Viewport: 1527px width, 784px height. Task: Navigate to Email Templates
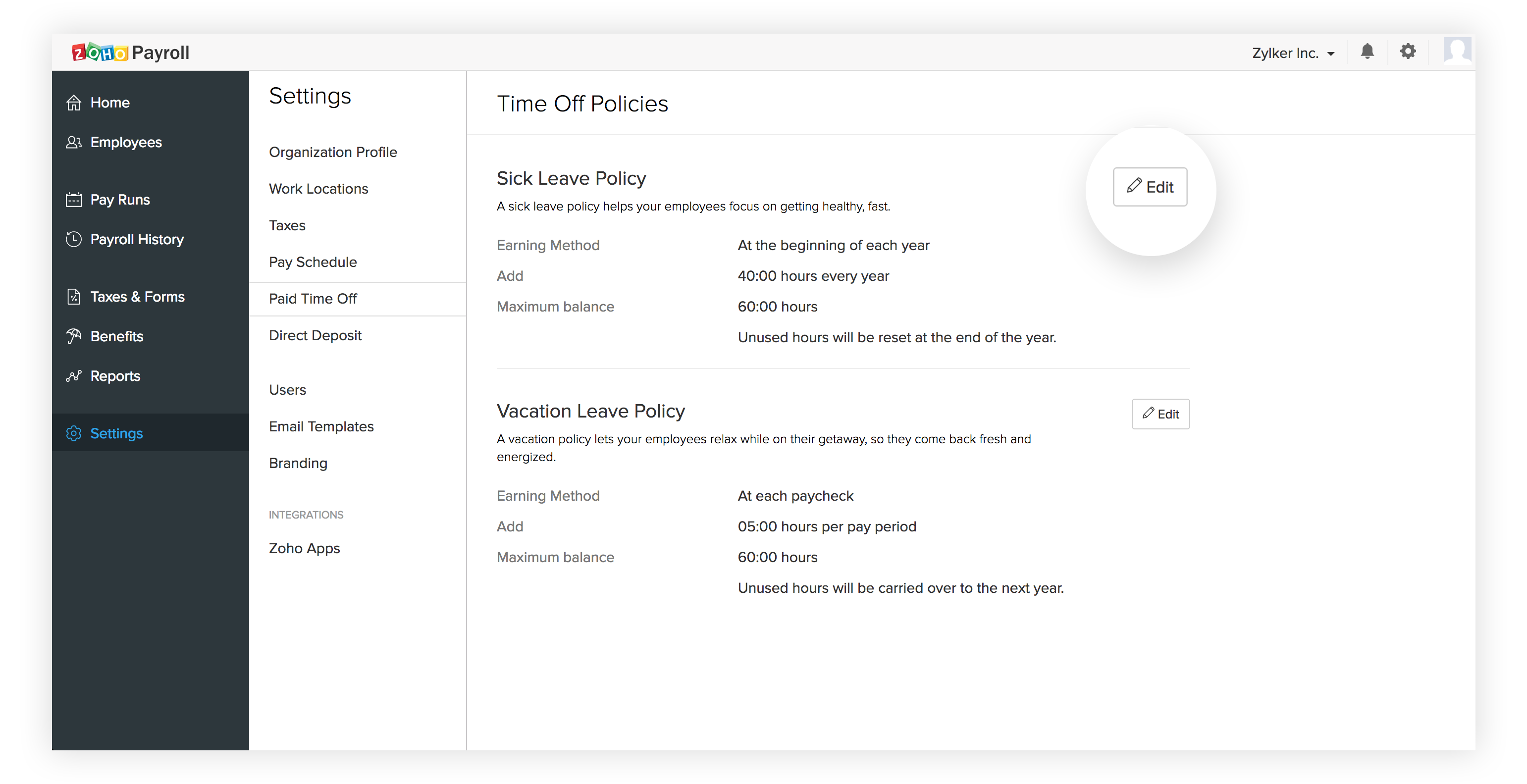point(321,426)
